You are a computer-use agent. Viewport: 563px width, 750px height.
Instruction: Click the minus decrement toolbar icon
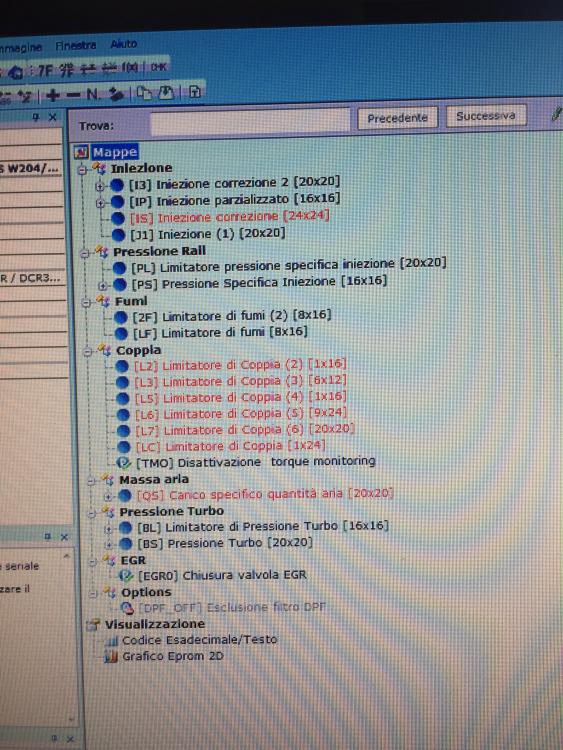74,95
